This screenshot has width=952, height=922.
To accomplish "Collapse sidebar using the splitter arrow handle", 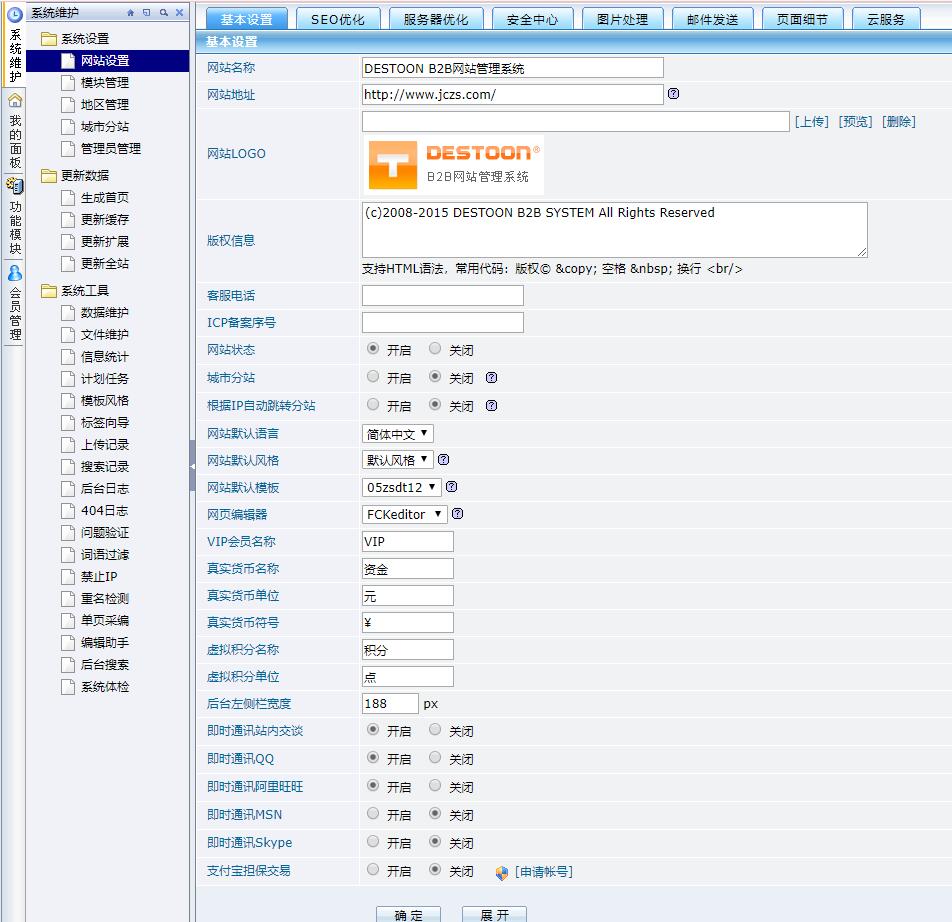I will tap(192, 466).
